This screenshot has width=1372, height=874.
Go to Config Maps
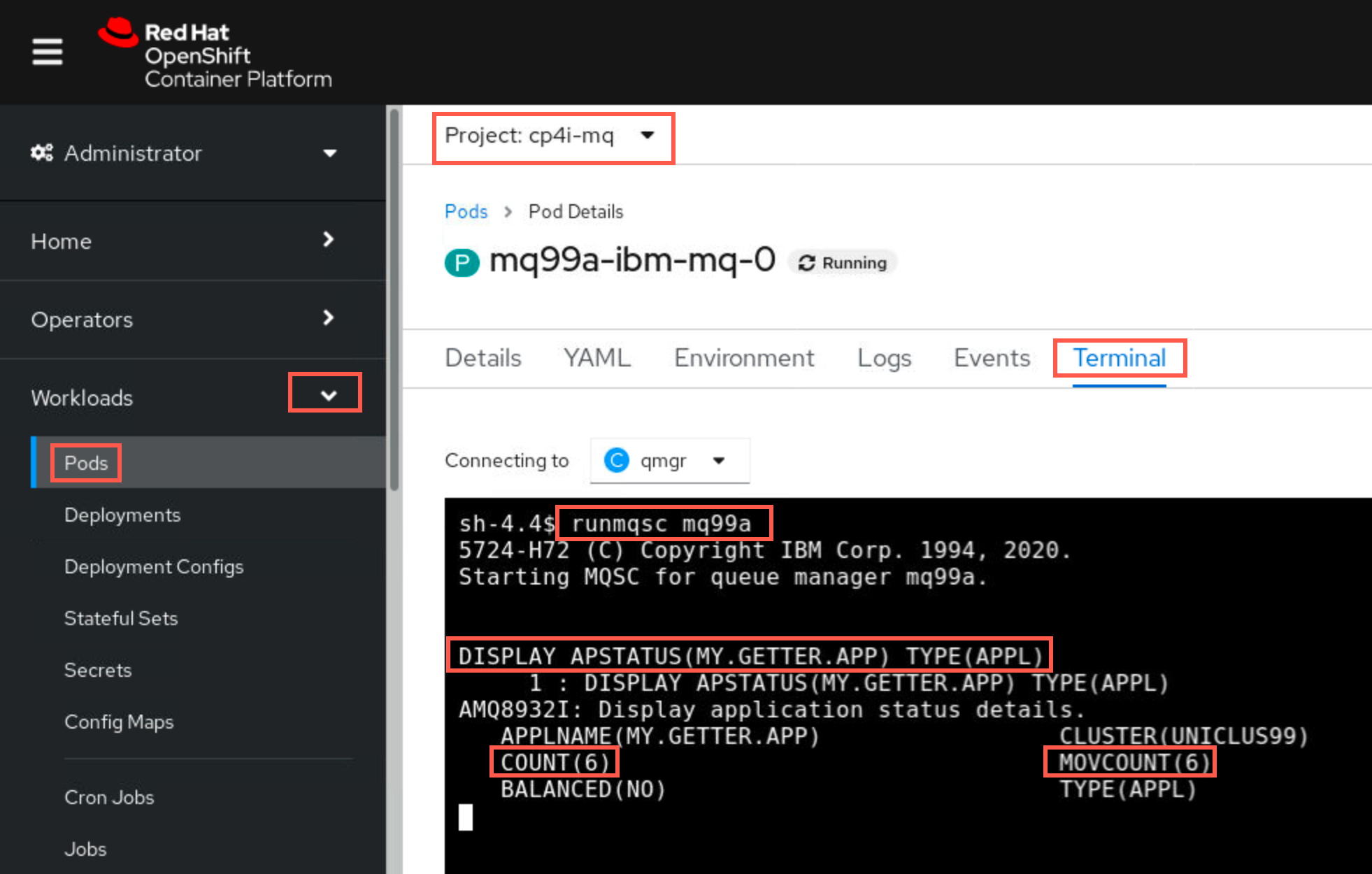(119, 722)
